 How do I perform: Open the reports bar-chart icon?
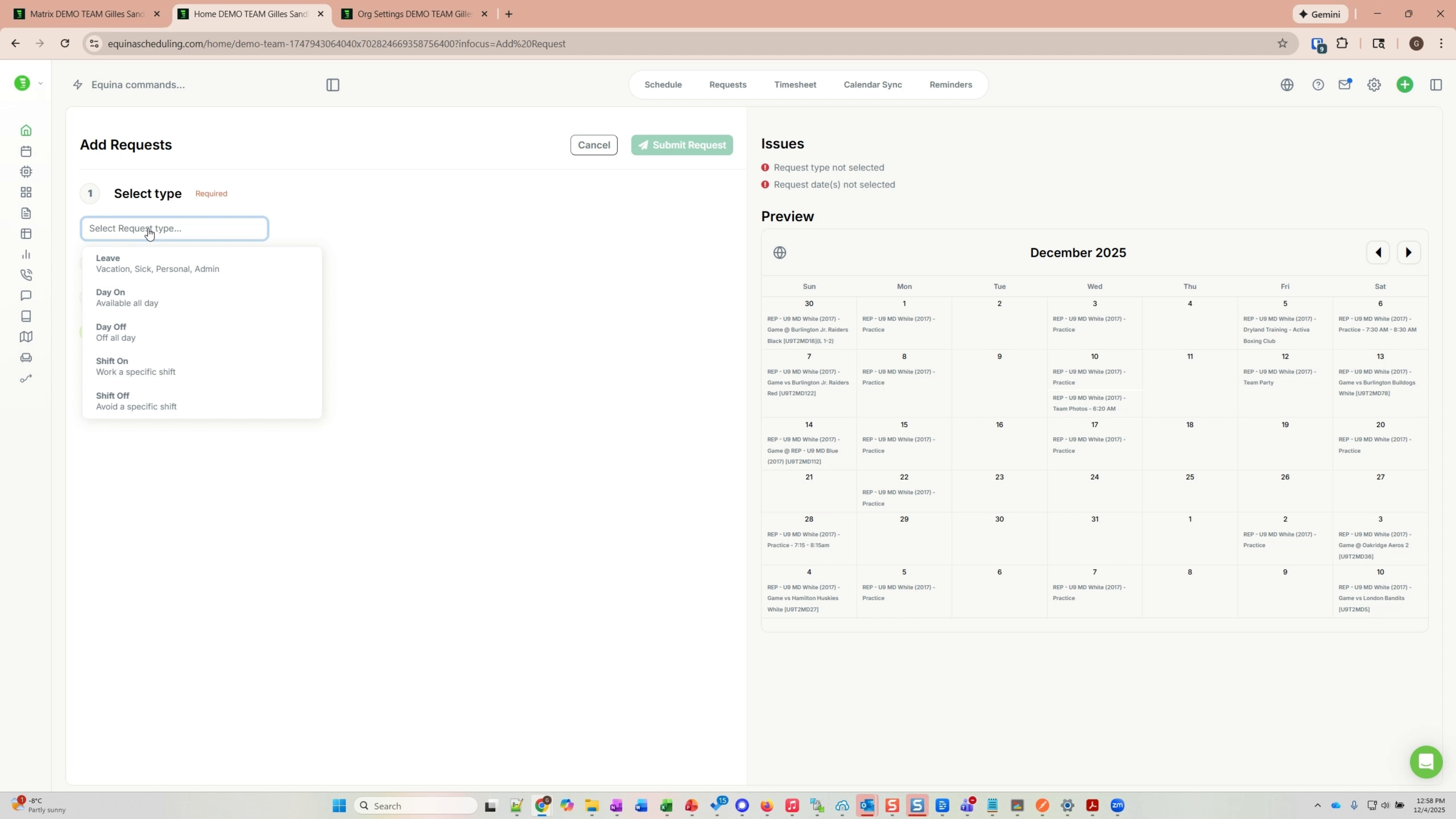click(26, 254)
